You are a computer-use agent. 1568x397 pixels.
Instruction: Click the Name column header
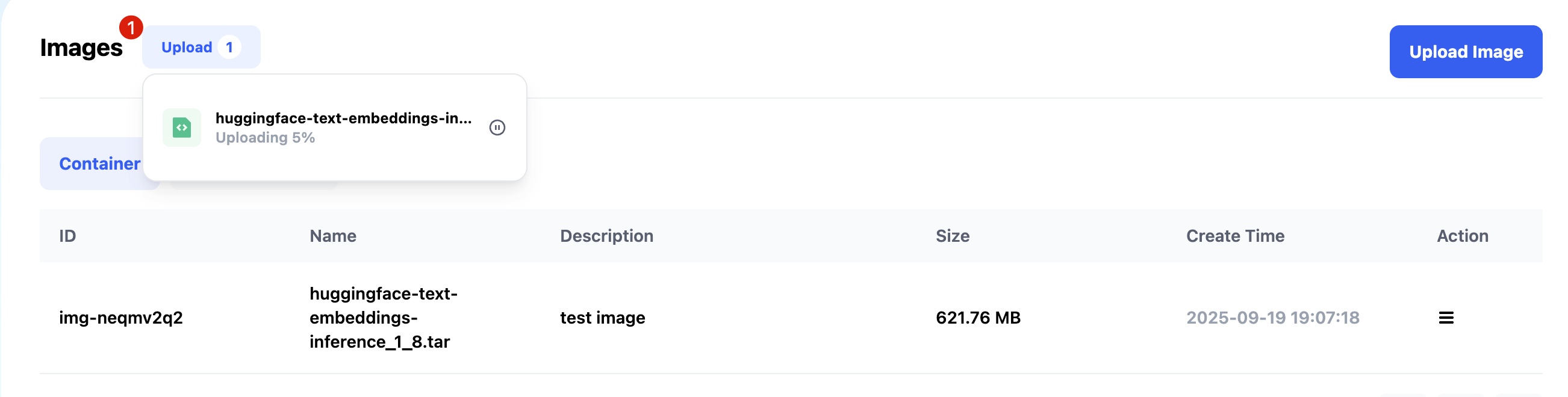click(x=333, y=236)
